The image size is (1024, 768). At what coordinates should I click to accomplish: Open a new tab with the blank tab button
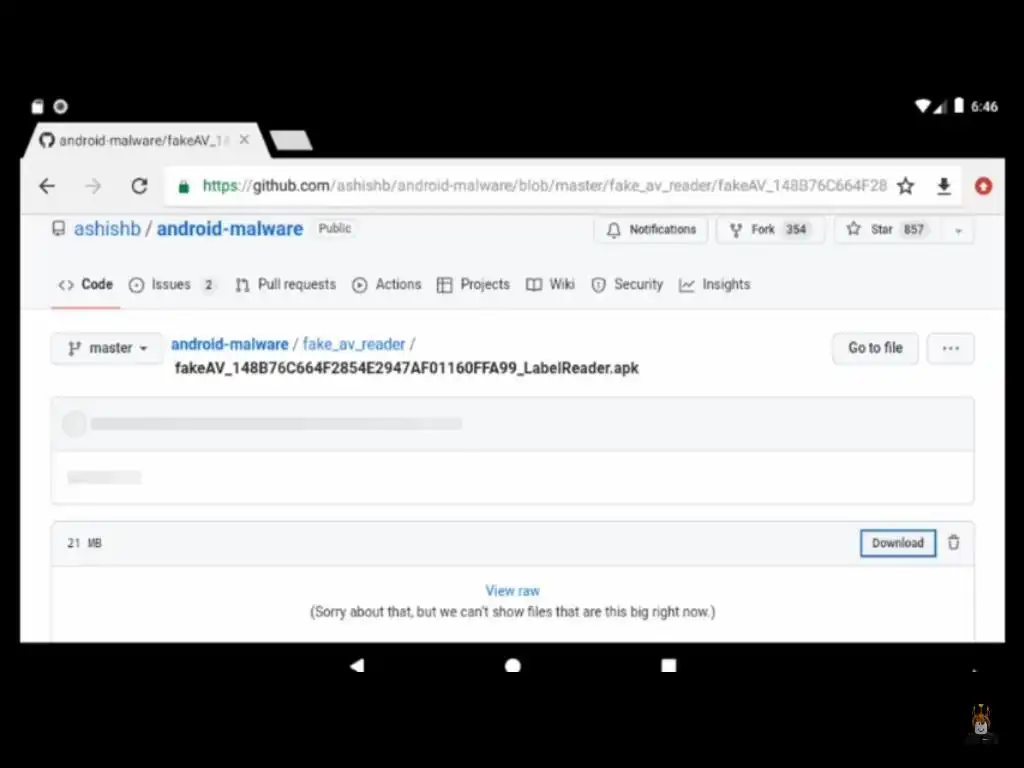(x=291, y=140)
